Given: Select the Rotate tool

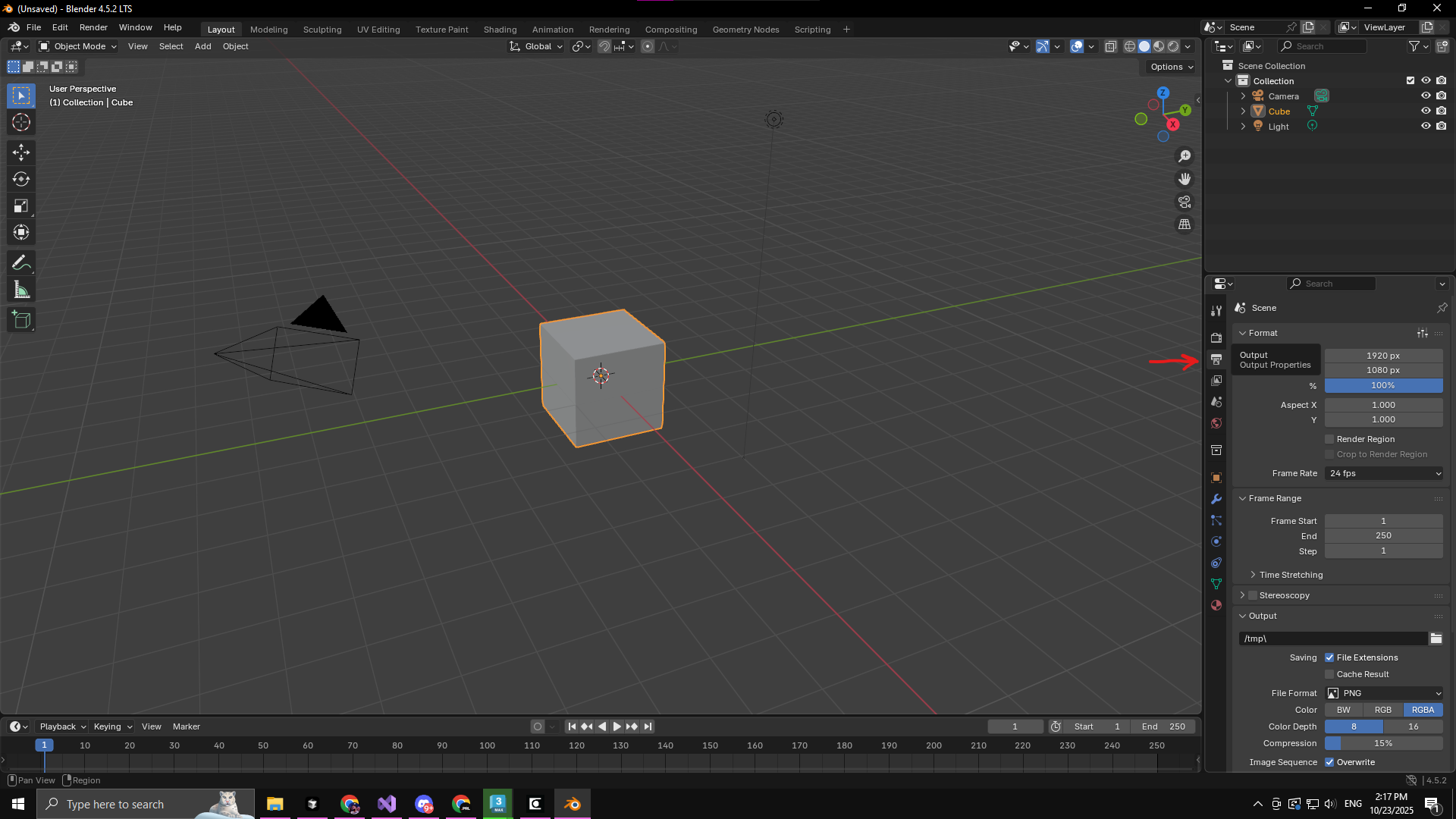Looking at the screenshot, I should click(20, 179).
